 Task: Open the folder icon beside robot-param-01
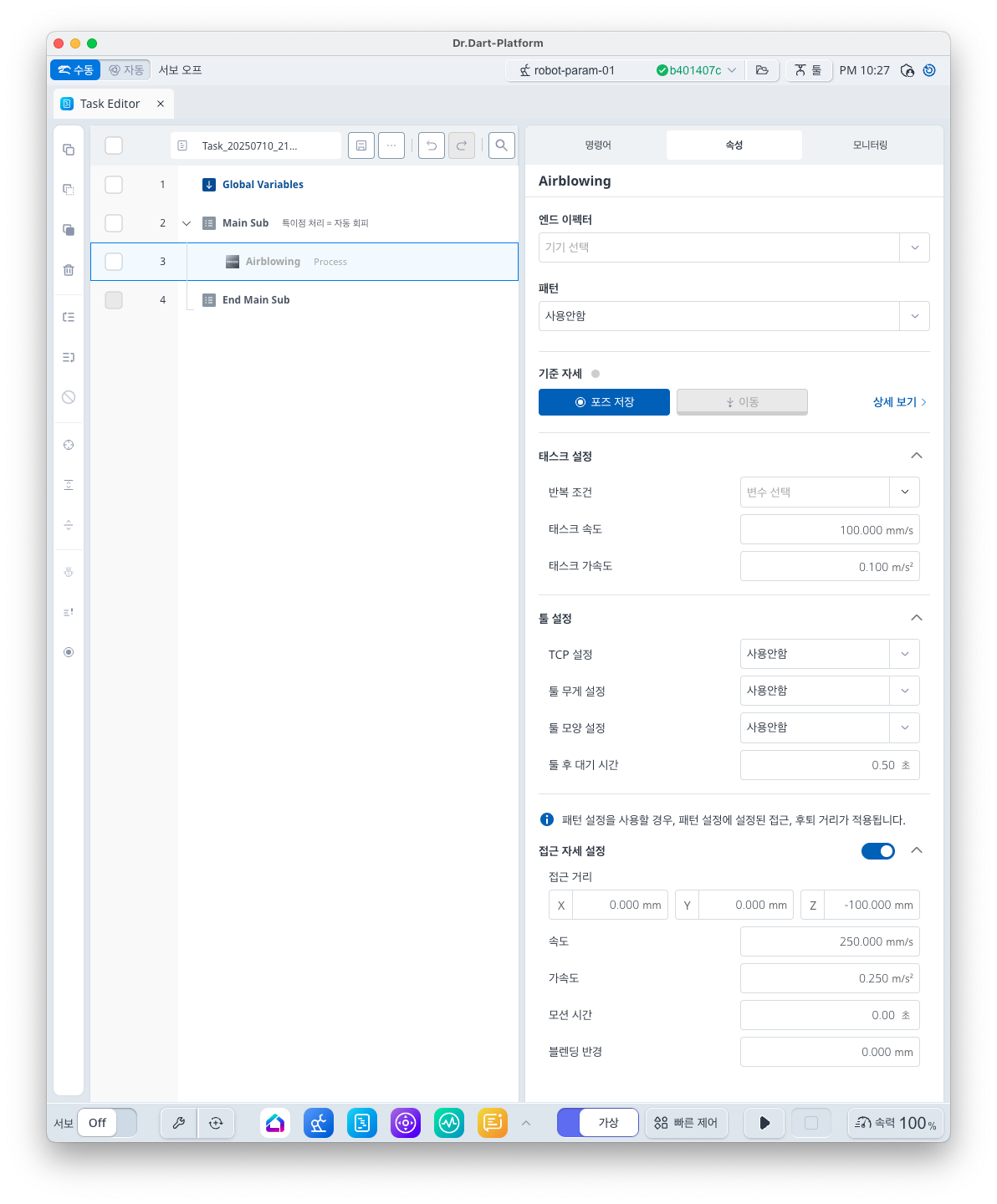point(762,70)
